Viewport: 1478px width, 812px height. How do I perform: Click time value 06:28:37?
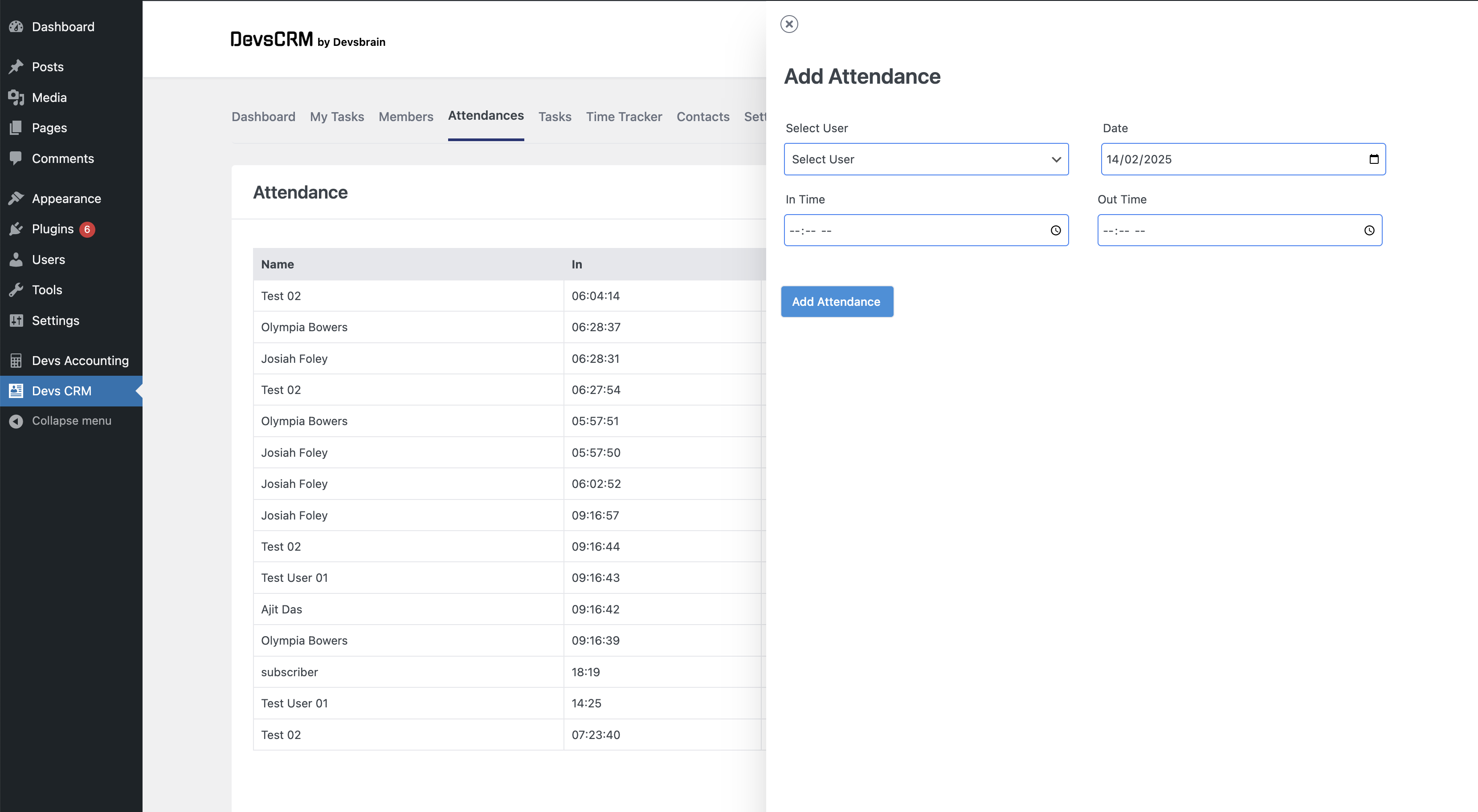point(596,327)
